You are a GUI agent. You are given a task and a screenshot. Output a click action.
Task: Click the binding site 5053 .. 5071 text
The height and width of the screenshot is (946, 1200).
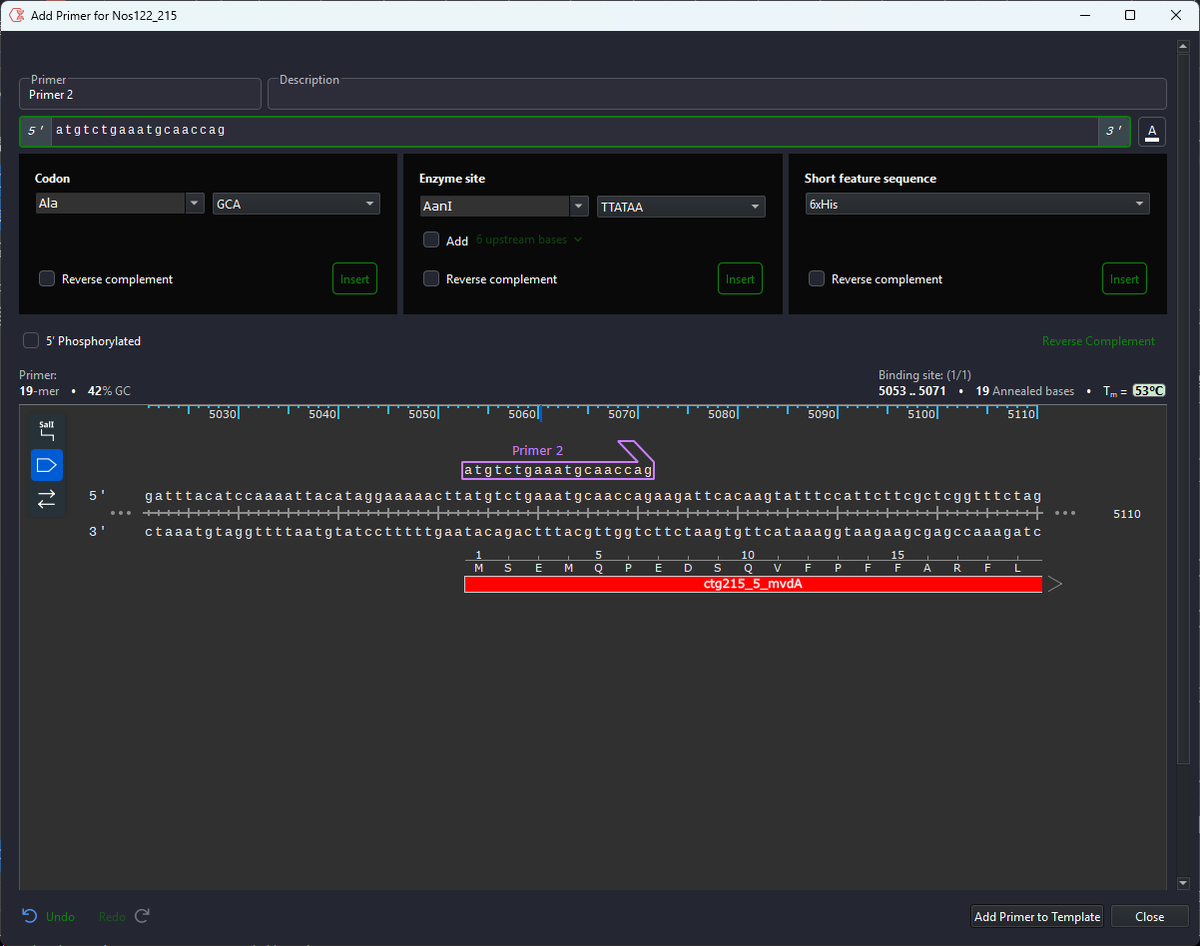[x=912, y=391]
